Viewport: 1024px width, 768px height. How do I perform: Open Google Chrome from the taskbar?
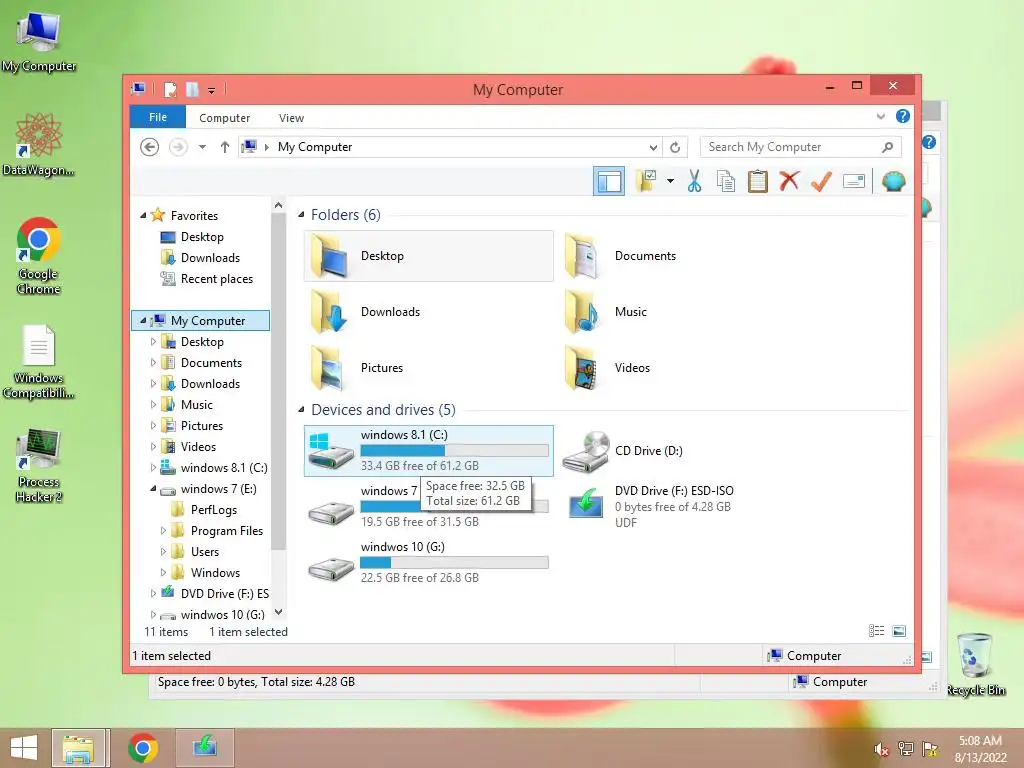coord(143,748)
